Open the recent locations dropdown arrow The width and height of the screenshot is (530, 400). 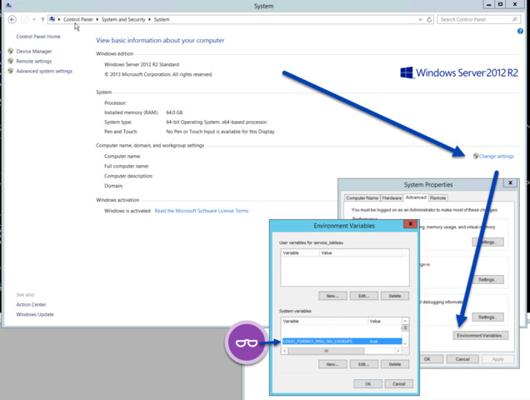click(x=34, y=20)
